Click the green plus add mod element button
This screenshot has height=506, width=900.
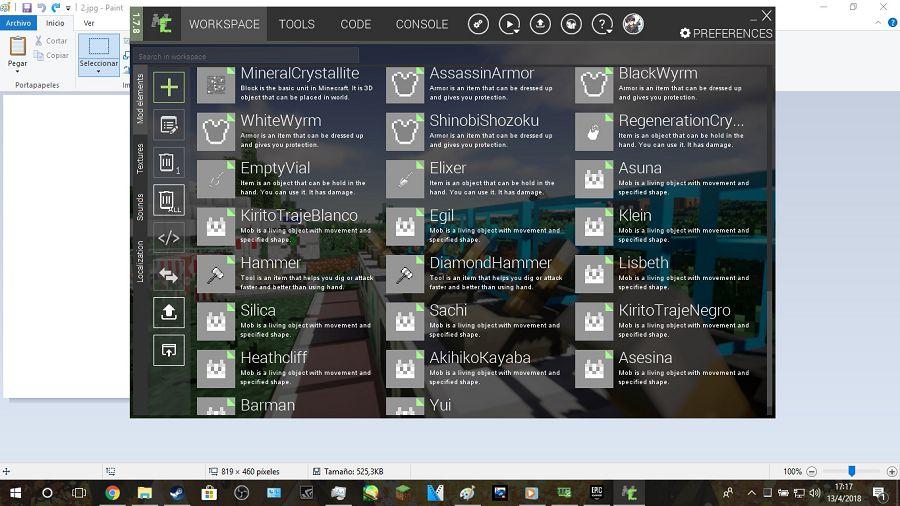pos(169,87)
